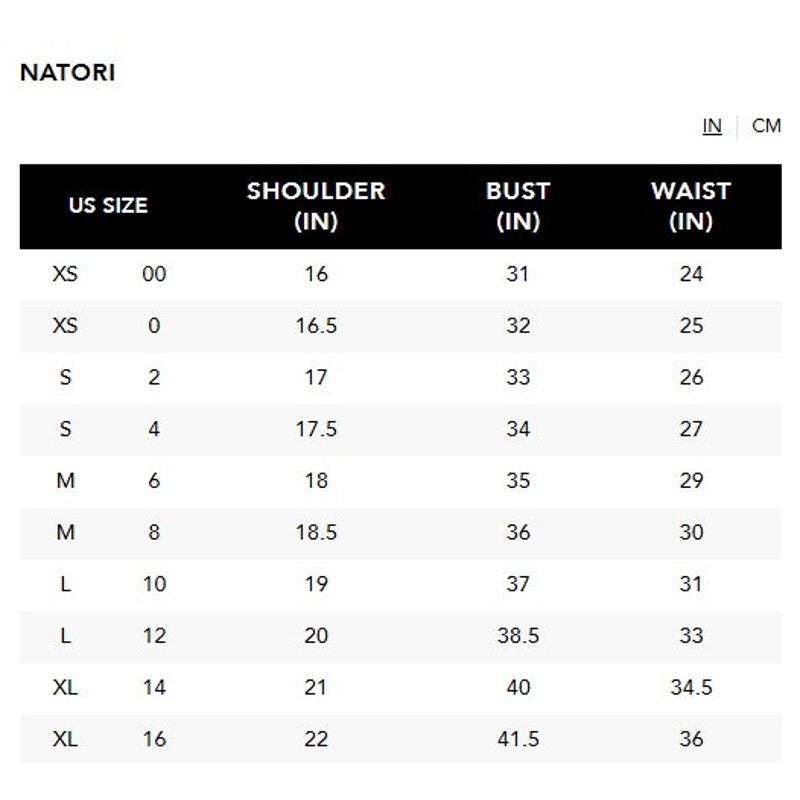Click the SHOULDER (IN) column header
The image size is (800, 800).
pos(316,206)
